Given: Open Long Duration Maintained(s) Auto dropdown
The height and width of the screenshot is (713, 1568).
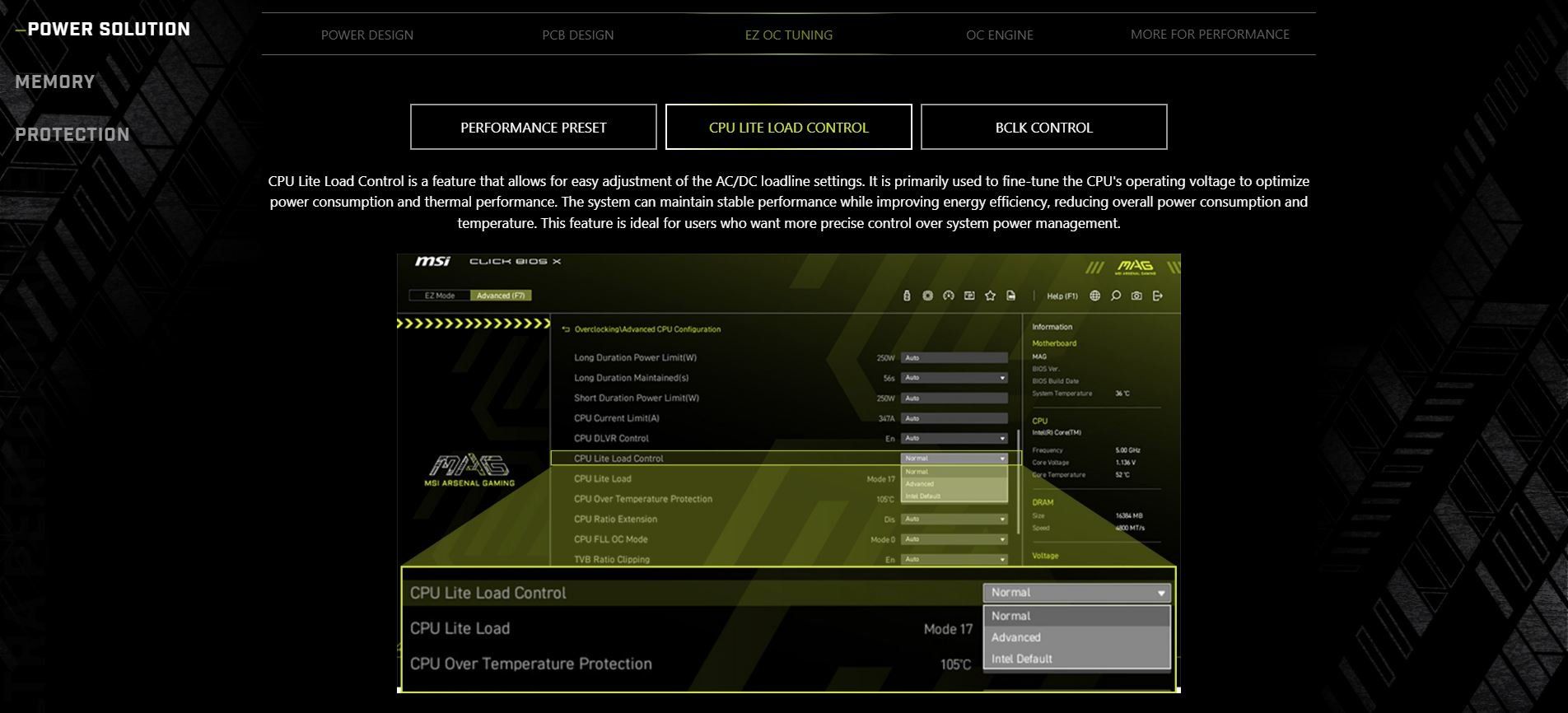Looking at the screenshot, I should tap(954, 378).
